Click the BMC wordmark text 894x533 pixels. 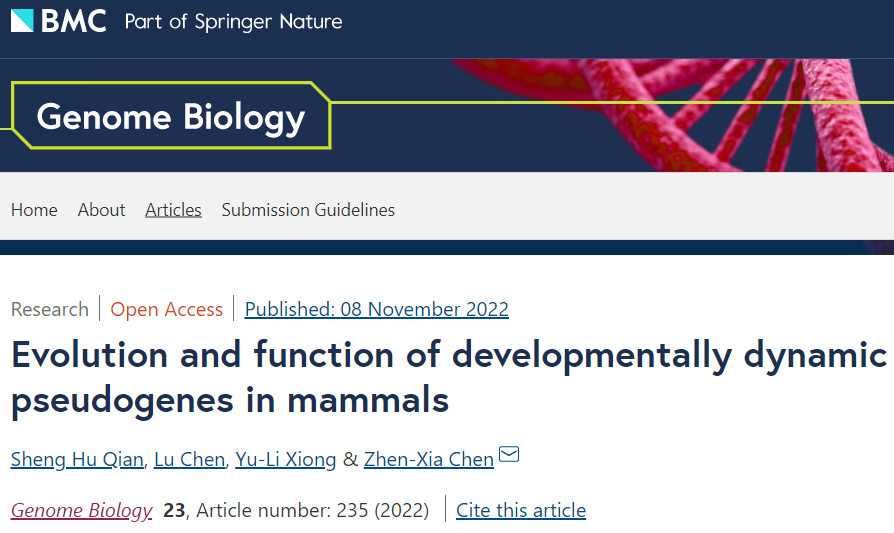click(x=74, y=21)
